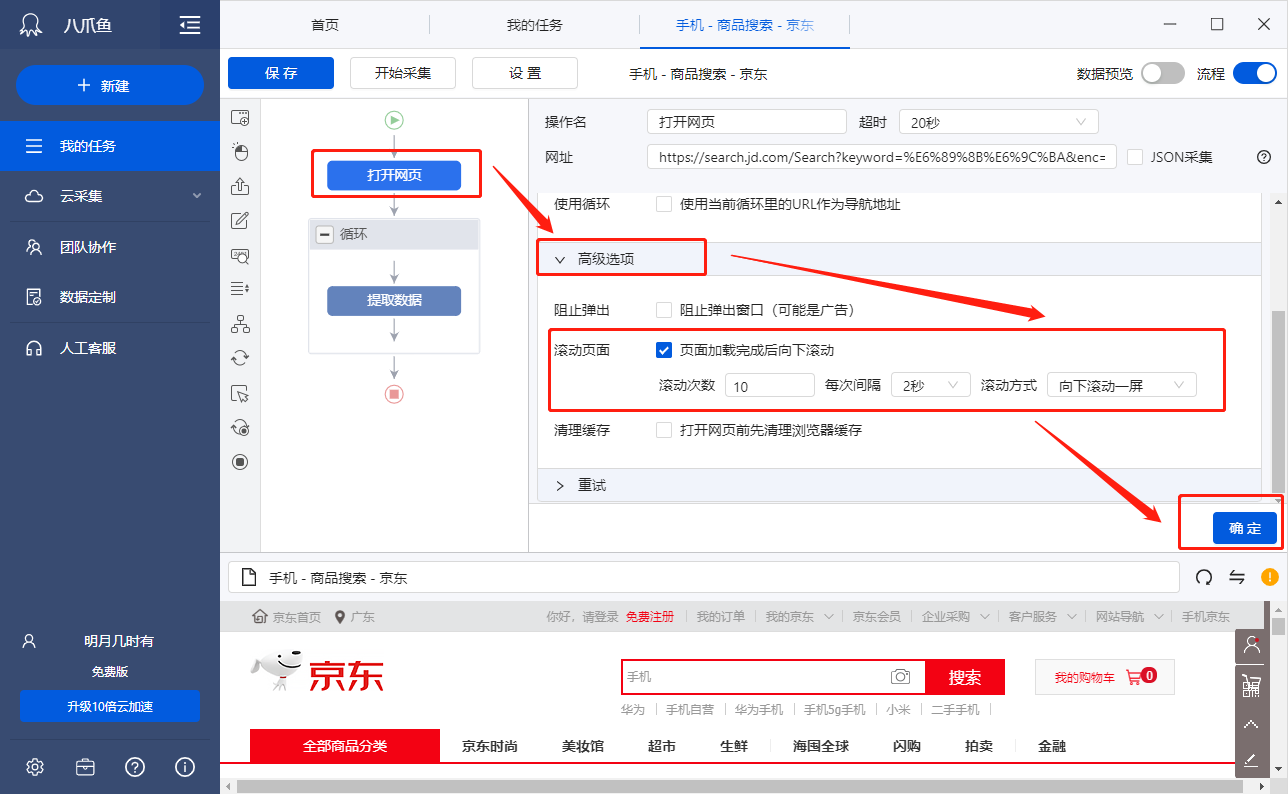Click the green start node in the workflow
Viewport: 1288px width, 794px height.
pos(394,120)
